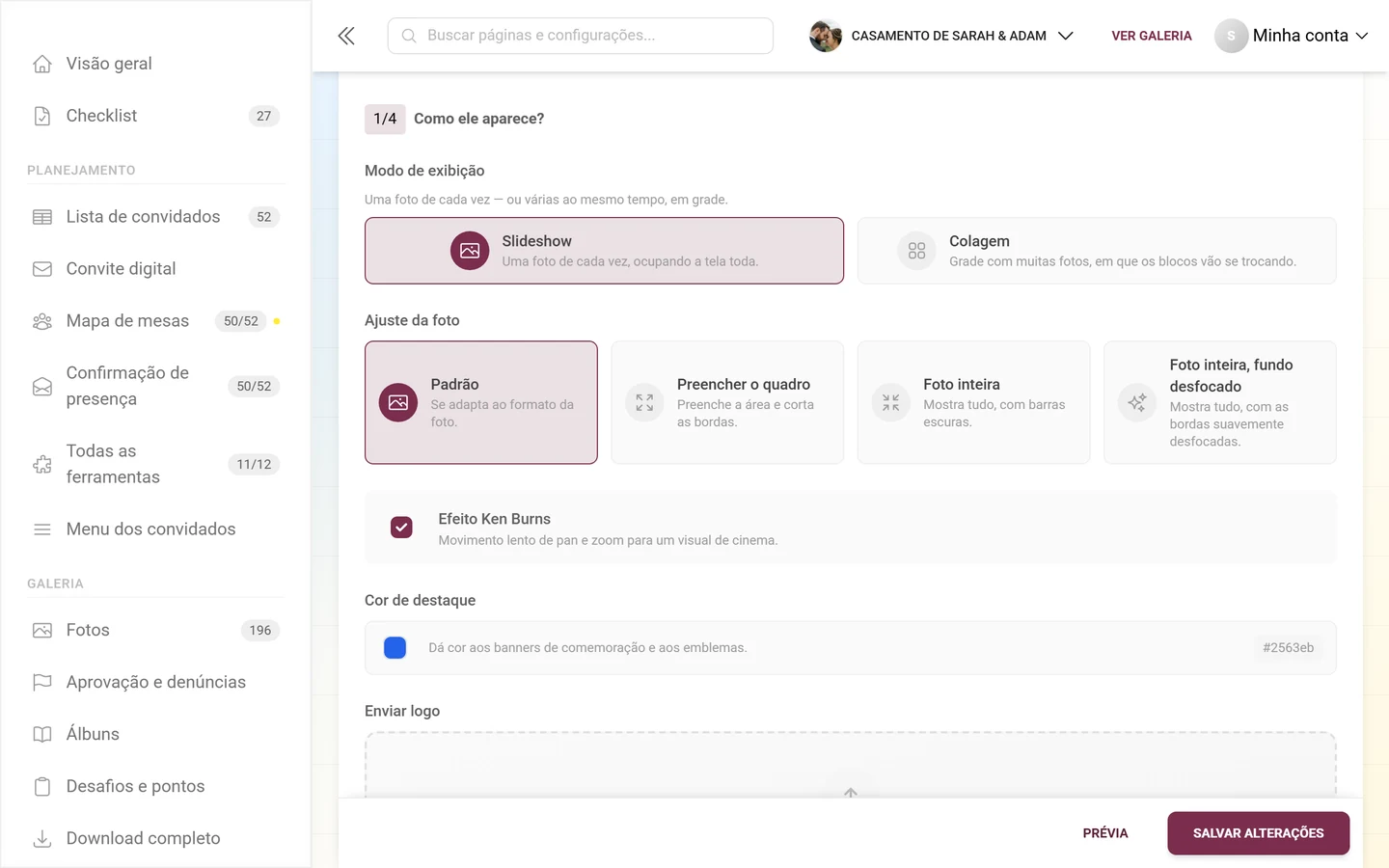Click the Mapa de mesas people icon
This screenshot has height=868, width=1389.
click(x=42, y=321)
